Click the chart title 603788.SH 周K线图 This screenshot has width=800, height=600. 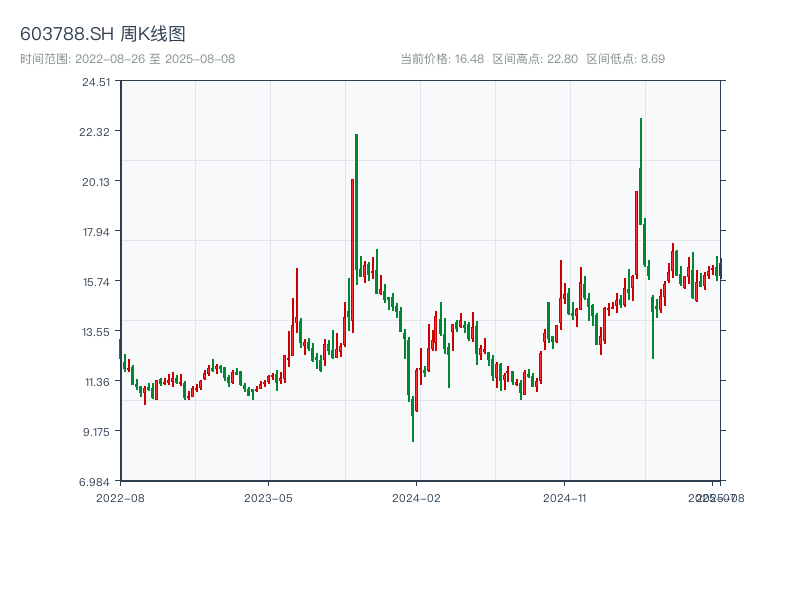103,35
